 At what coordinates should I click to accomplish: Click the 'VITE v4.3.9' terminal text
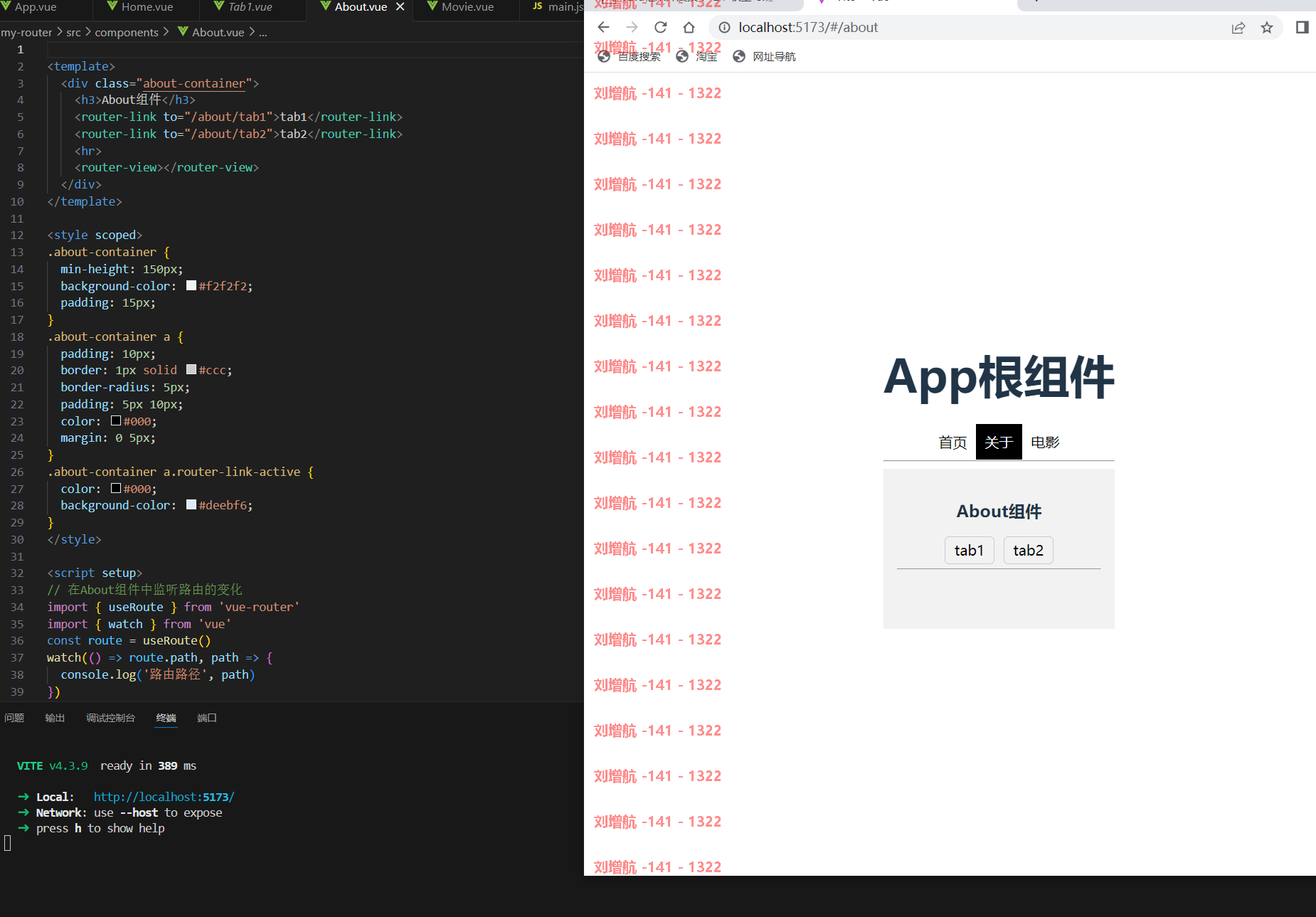[53, 765]
